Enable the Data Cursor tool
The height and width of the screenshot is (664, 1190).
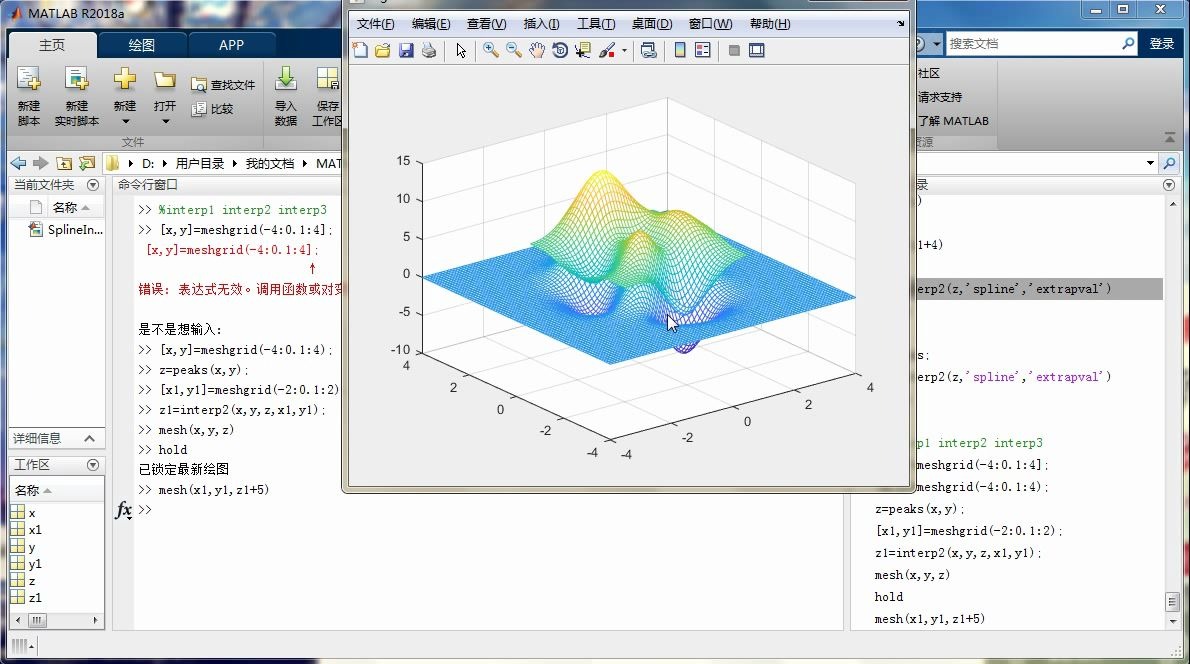pos(582,50)
